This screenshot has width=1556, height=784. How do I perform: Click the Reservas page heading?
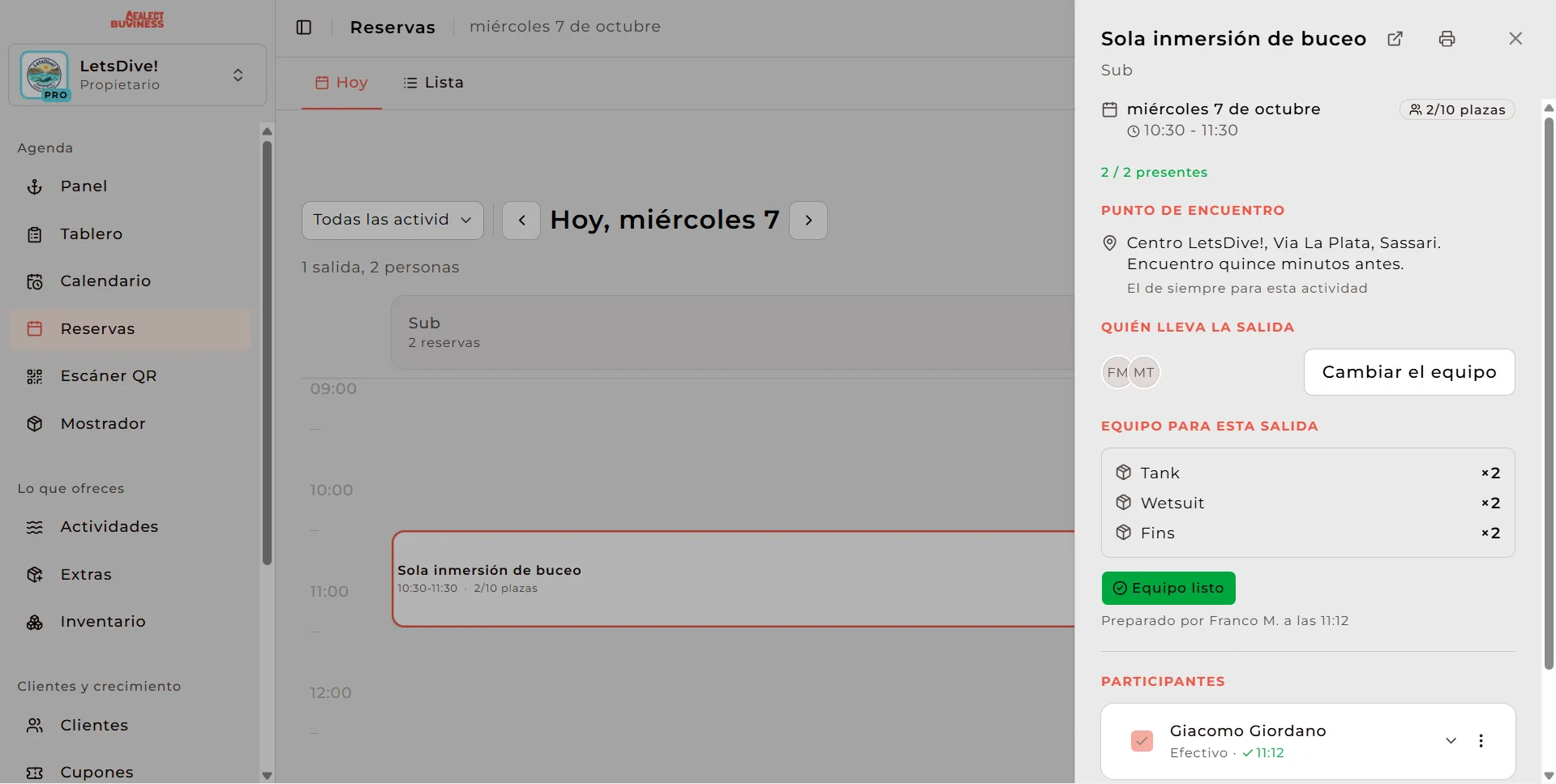coord(392,28)
